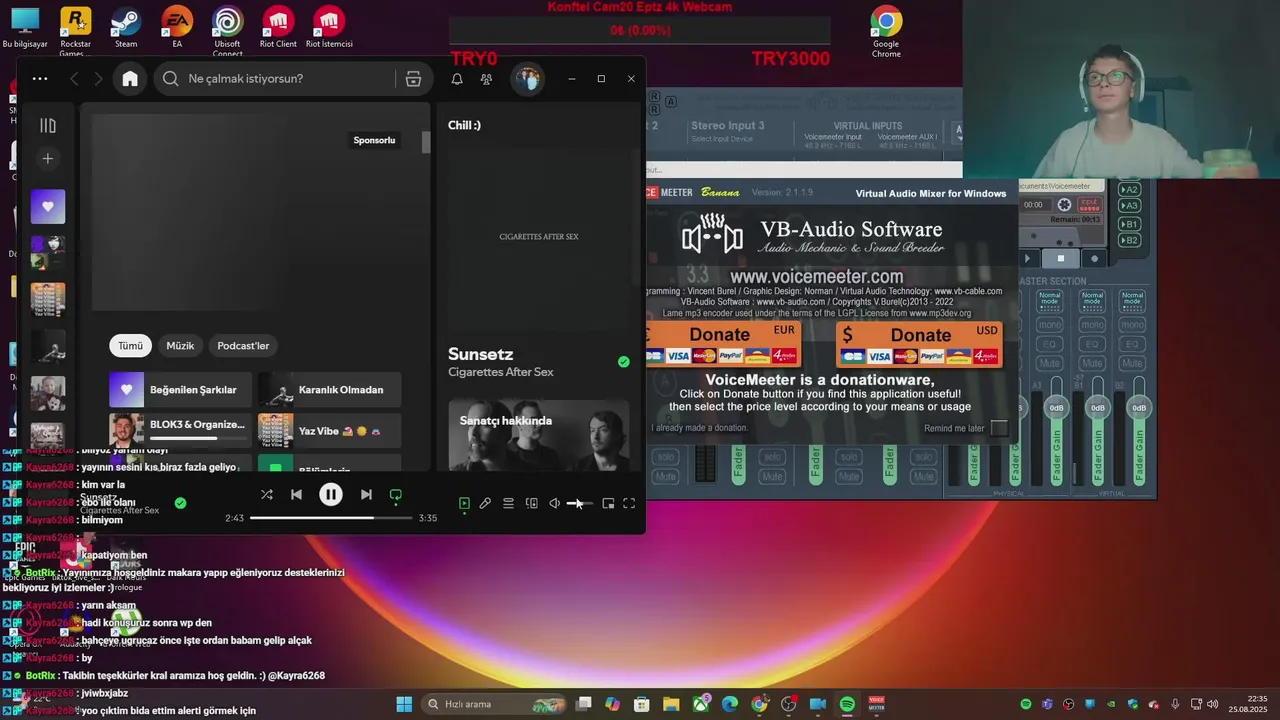Open Karanlık Olmadan shortcut card

tap(329, 390)
